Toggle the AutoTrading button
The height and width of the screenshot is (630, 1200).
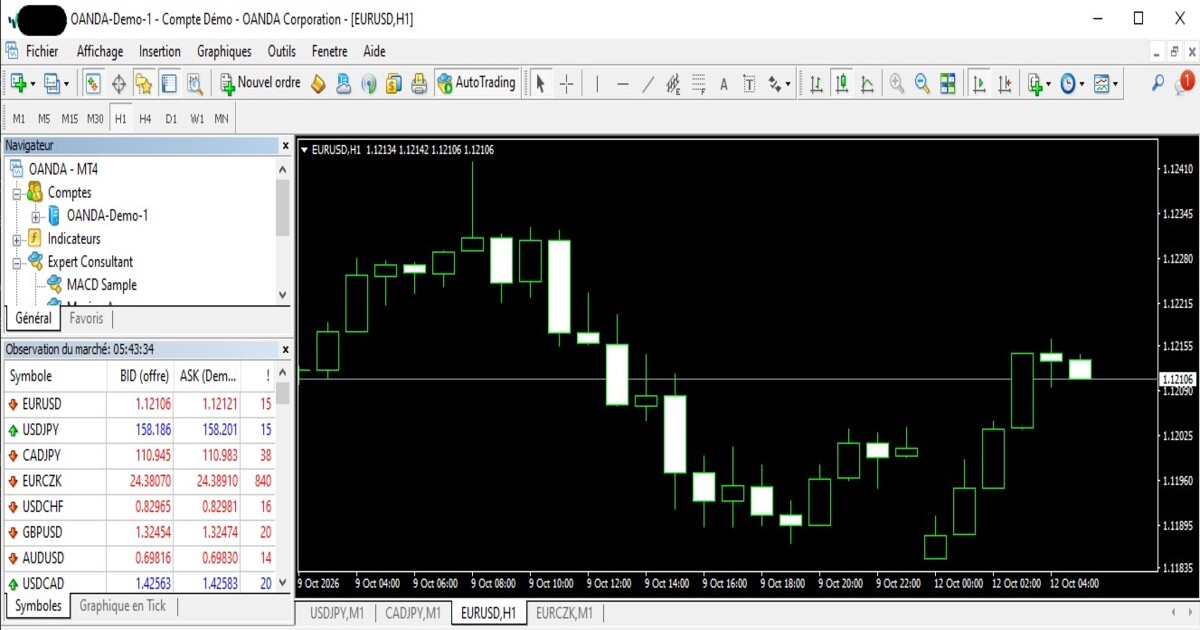[x=476, y=84]
